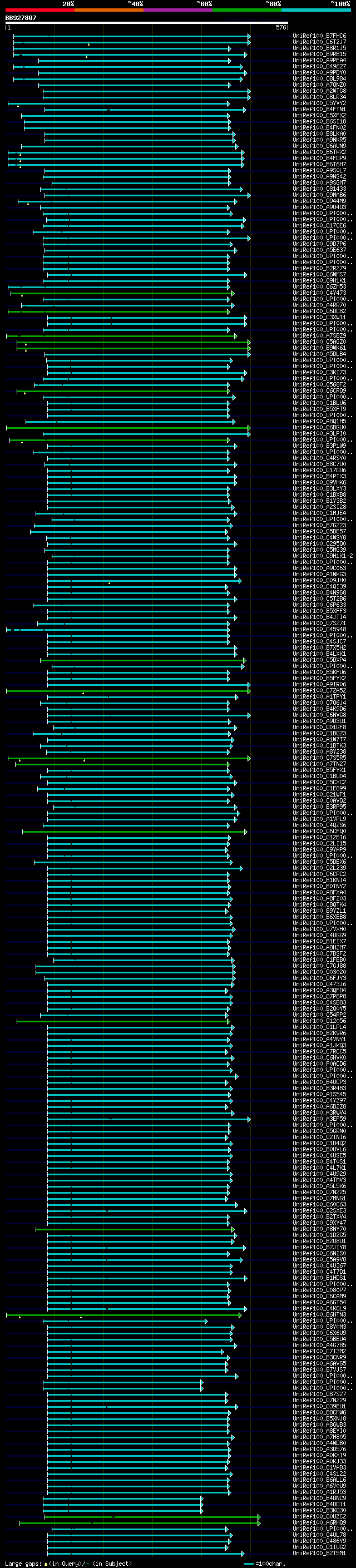356x1568 pixels.
Task: Select the UniRef100_C7I3M2 label
Action: (x=319, y=1351)
